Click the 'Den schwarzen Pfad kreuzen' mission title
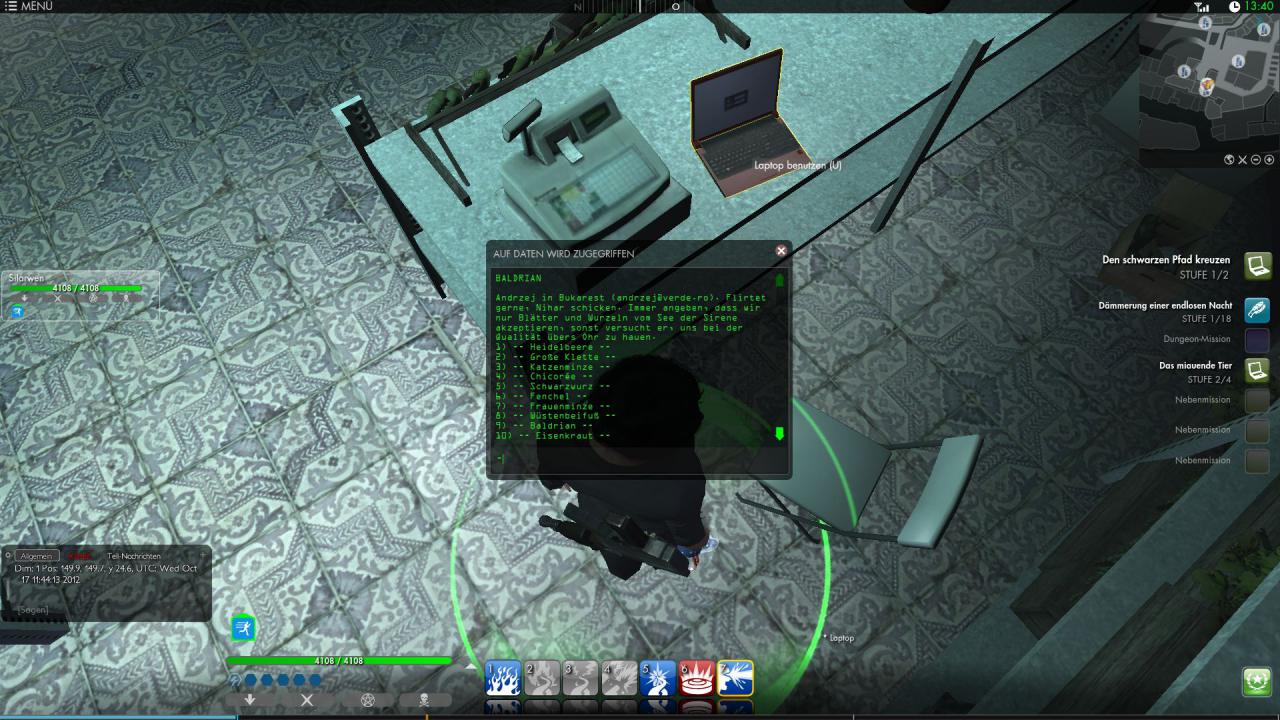Screen dimensions: 1280x720 click(x=1166, y=260)
